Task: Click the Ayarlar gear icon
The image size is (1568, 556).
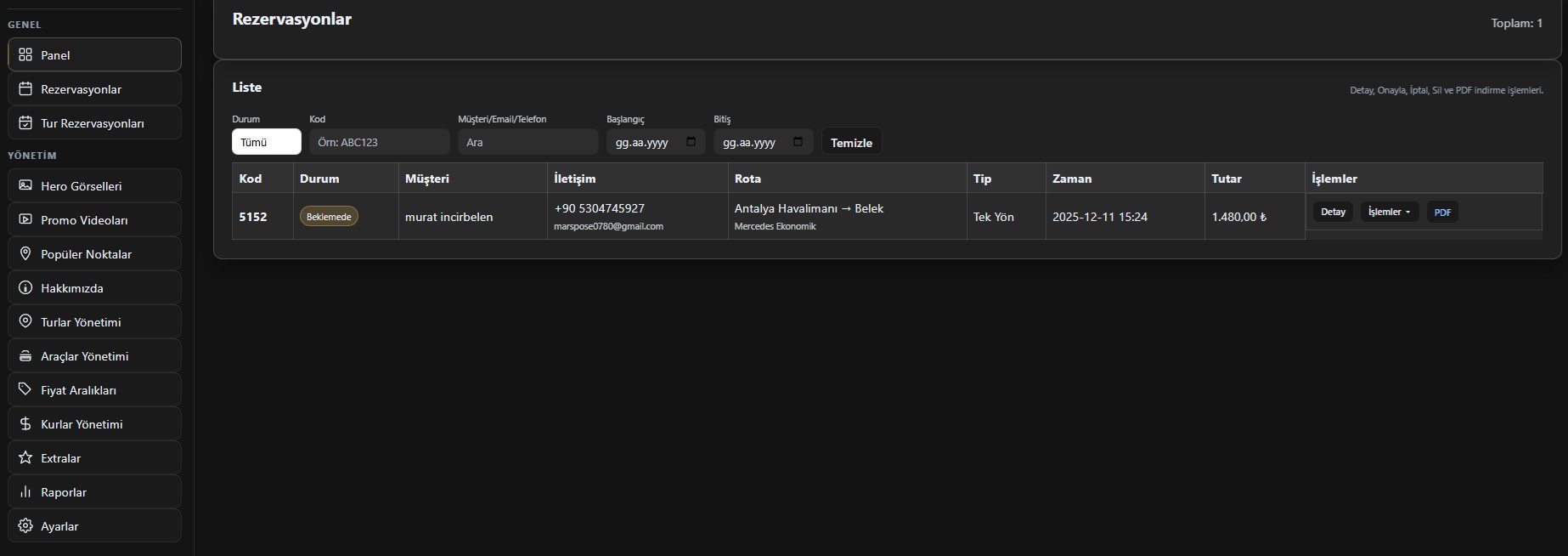Action: pos(25,526)
